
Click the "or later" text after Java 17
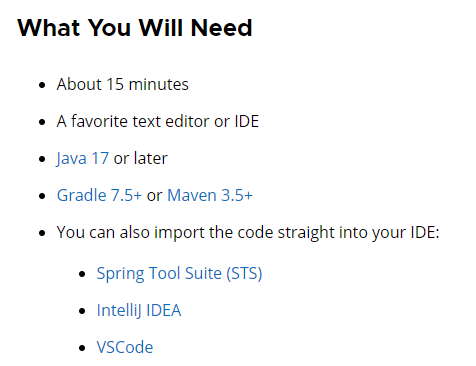[140, 158]
